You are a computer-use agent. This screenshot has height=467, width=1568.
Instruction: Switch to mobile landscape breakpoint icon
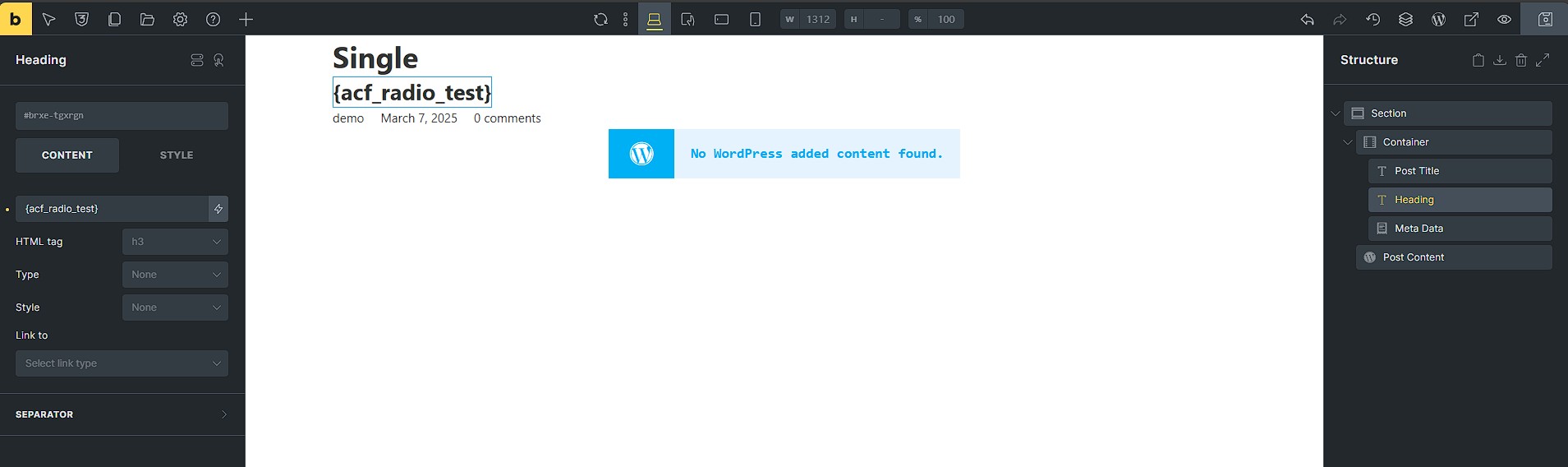pos(721,19)
